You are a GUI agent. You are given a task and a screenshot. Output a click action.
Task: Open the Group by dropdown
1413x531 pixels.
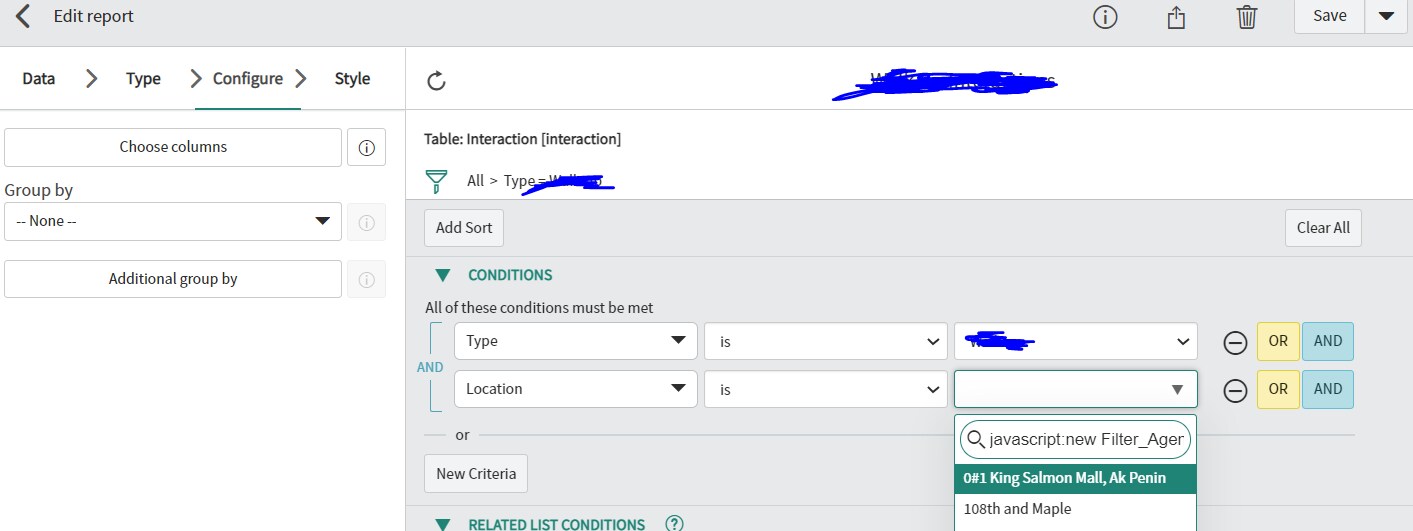point(173,221)
